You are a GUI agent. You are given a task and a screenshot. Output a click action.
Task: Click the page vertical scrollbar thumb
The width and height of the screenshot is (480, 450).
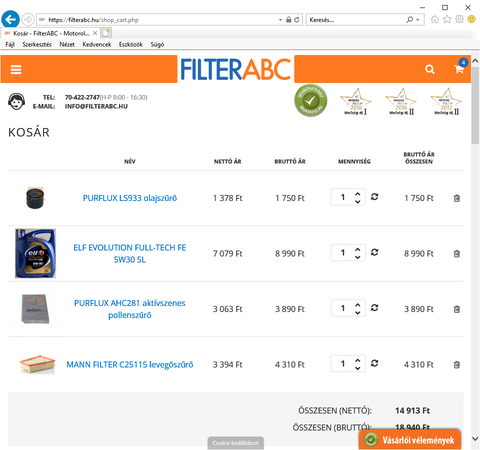coord(475,105)
